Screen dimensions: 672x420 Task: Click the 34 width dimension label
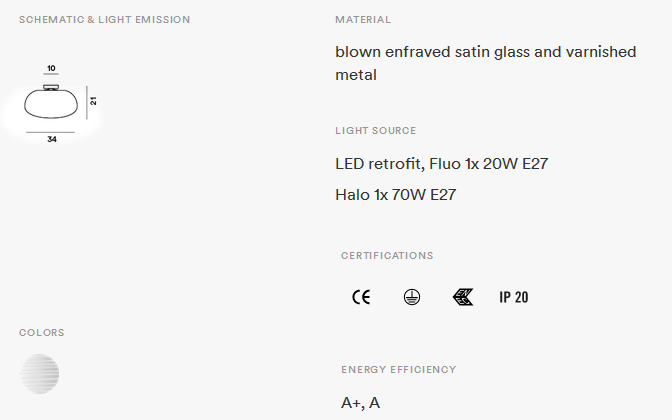[x=52, y=139]
